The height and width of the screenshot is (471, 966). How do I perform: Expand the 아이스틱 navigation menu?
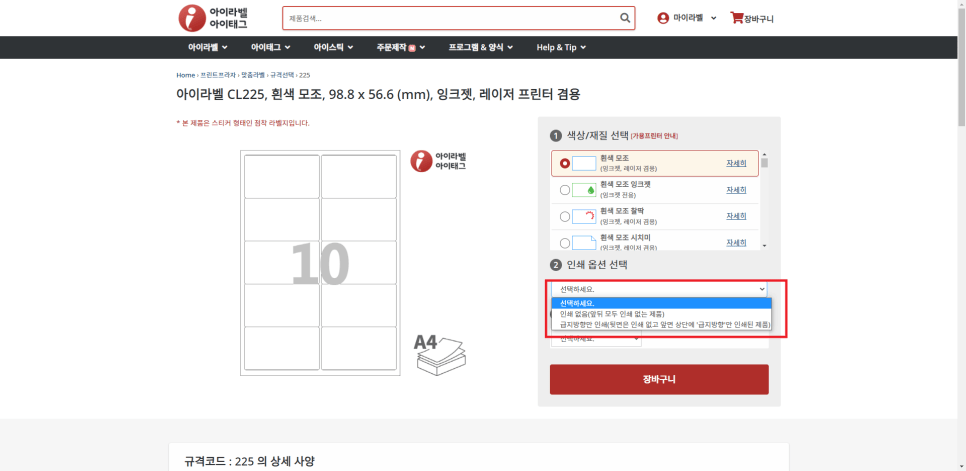point(333,47)
